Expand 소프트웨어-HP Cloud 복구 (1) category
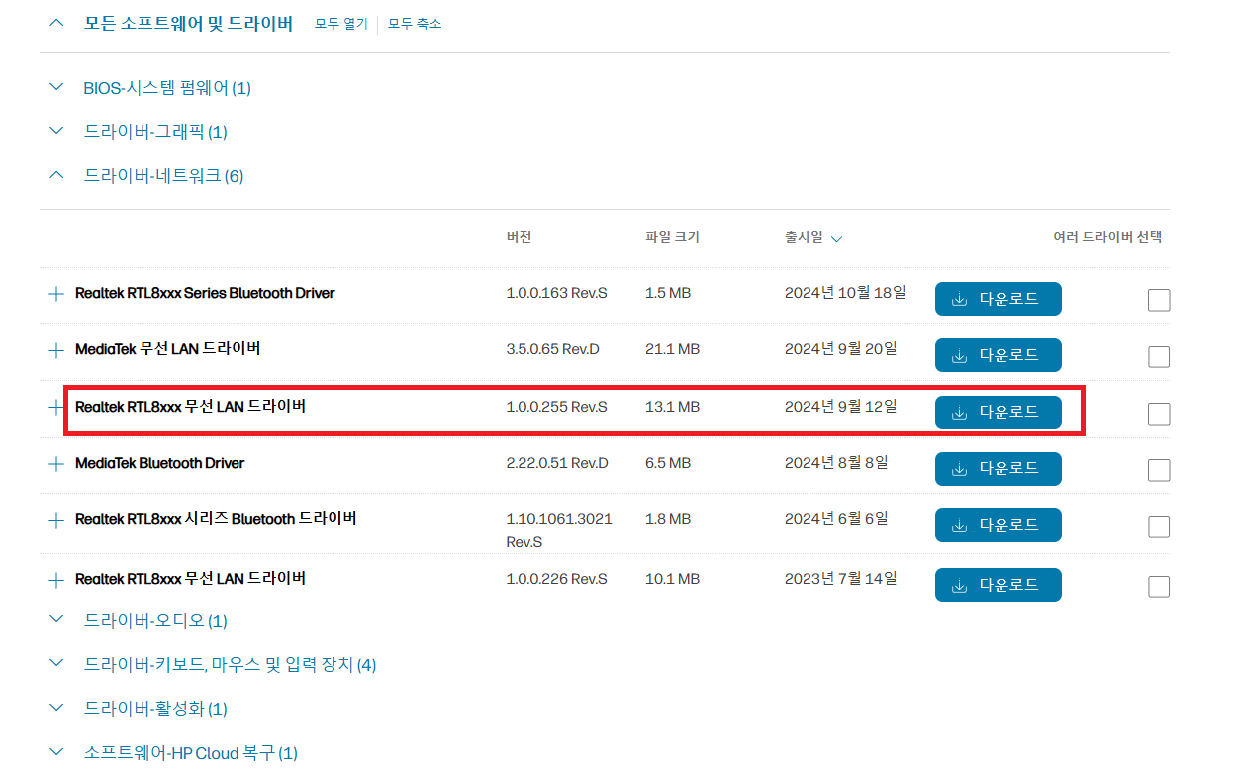 tap(56, 752)
